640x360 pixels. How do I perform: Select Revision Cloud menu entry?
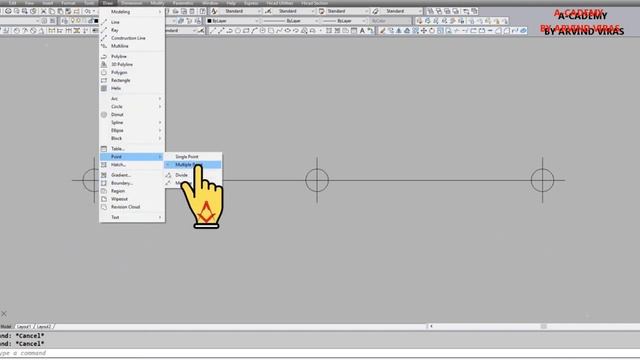tap(132, 207)
